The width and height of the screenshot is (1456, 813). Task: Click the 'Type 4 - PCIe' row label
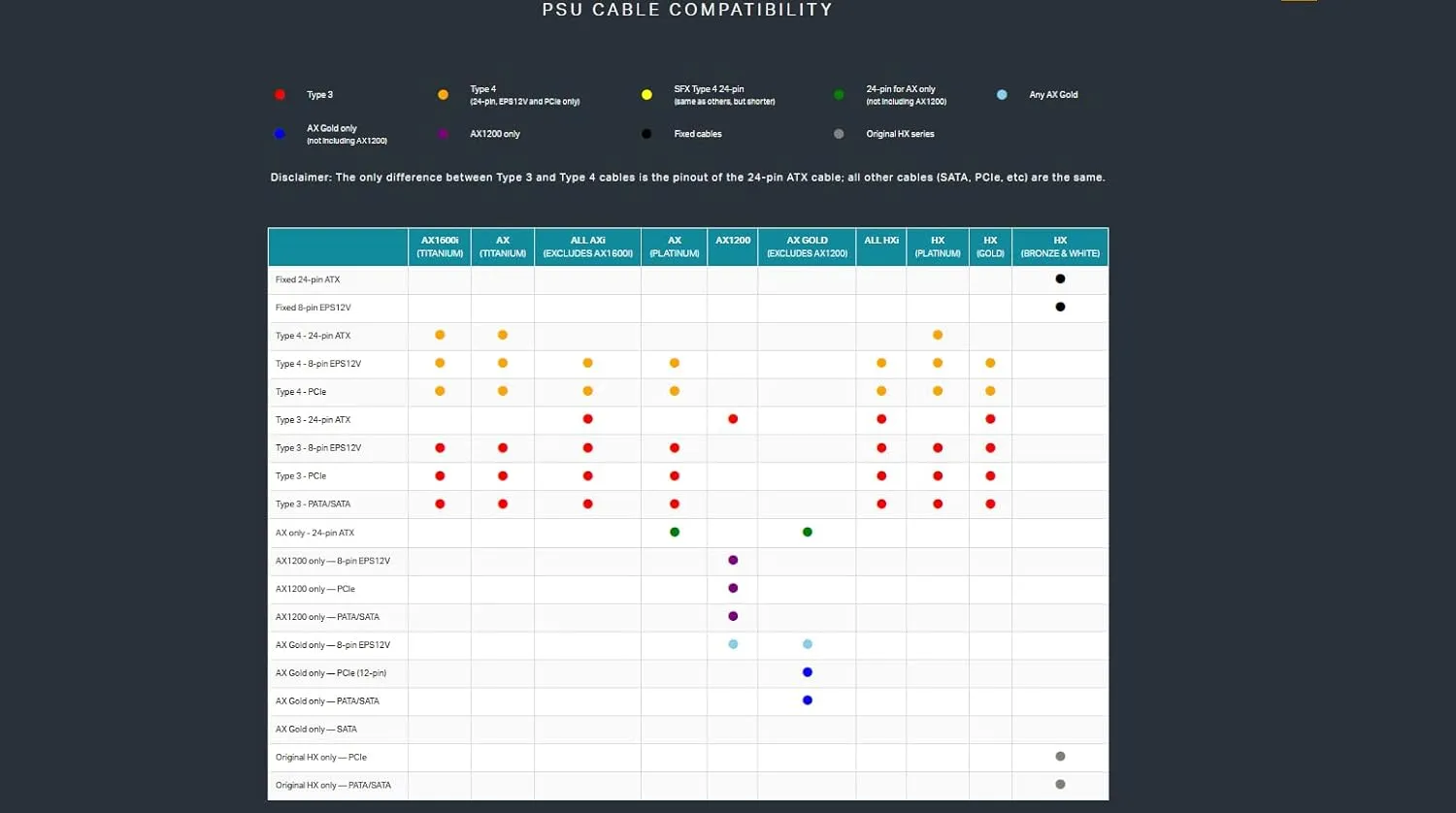301,392
